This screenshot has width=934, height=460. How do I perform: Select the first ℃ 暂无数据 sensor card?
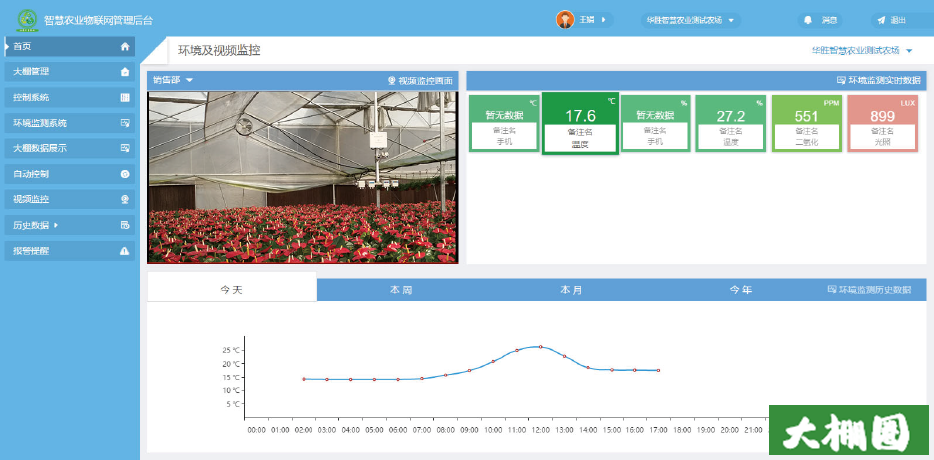(504, 123)
